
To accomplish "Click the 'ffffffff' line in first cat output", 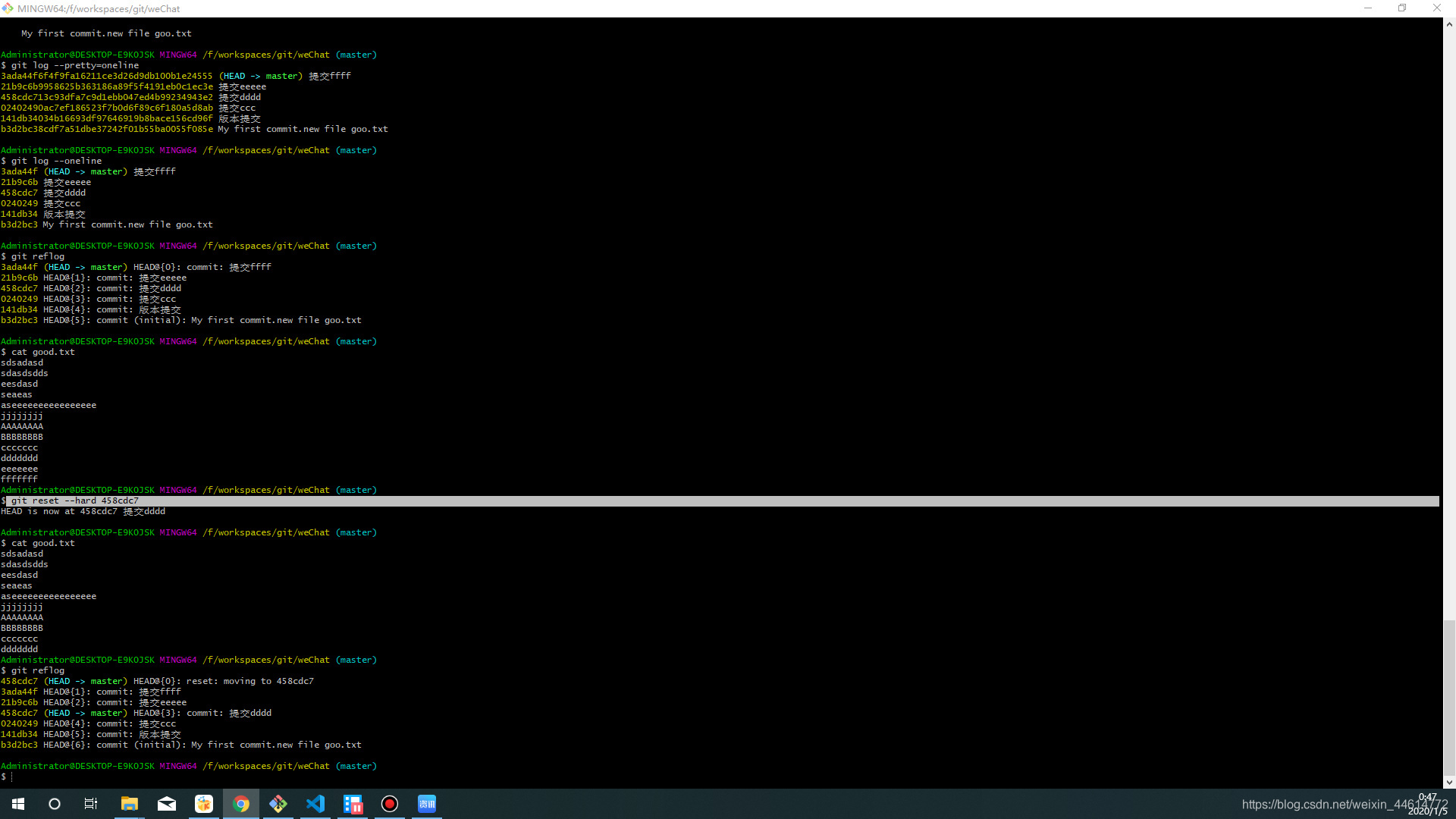I will coord(19,479).
